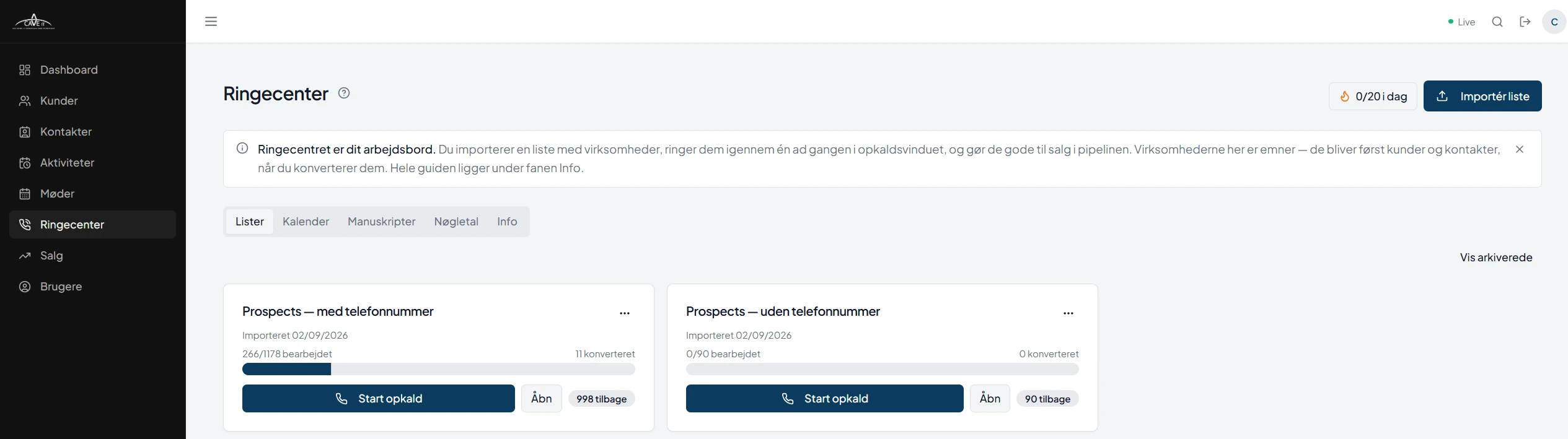Viewport: 1568px width, 439px height.
Task: Open Møder in the sidebar
Action: [x=93, y=194]
